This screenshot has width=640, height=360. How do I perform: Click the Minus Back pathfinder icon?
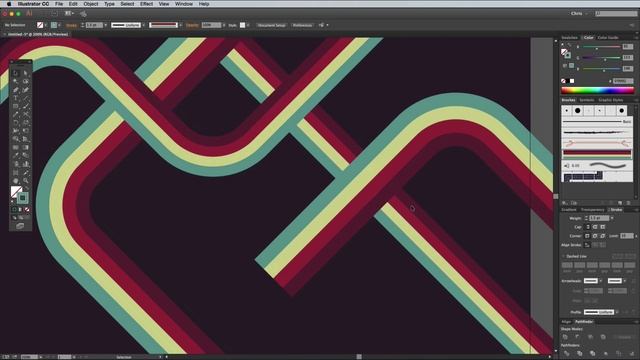[x=632, y=353]
